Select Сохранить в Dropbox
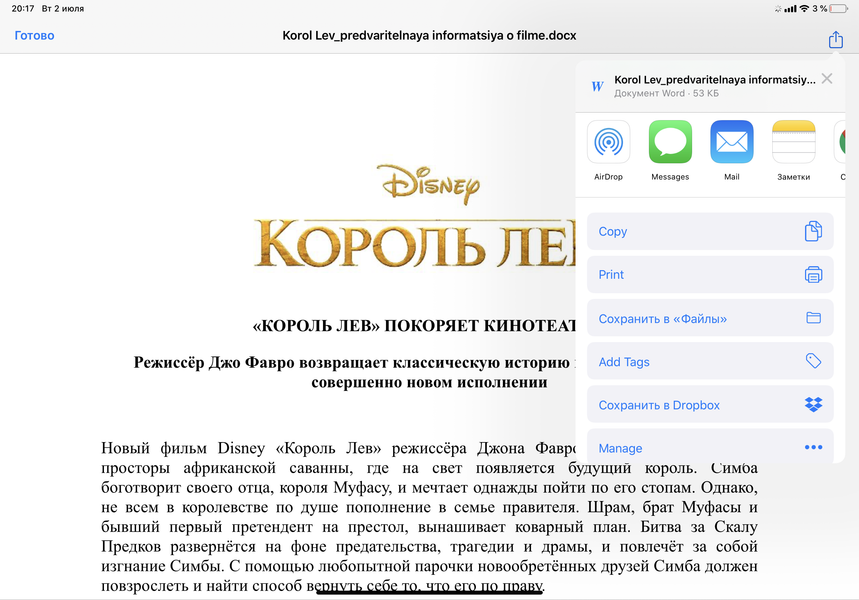The width and height of the screenshot is (859, 600). pyautogui.click(x=710, y=404)
